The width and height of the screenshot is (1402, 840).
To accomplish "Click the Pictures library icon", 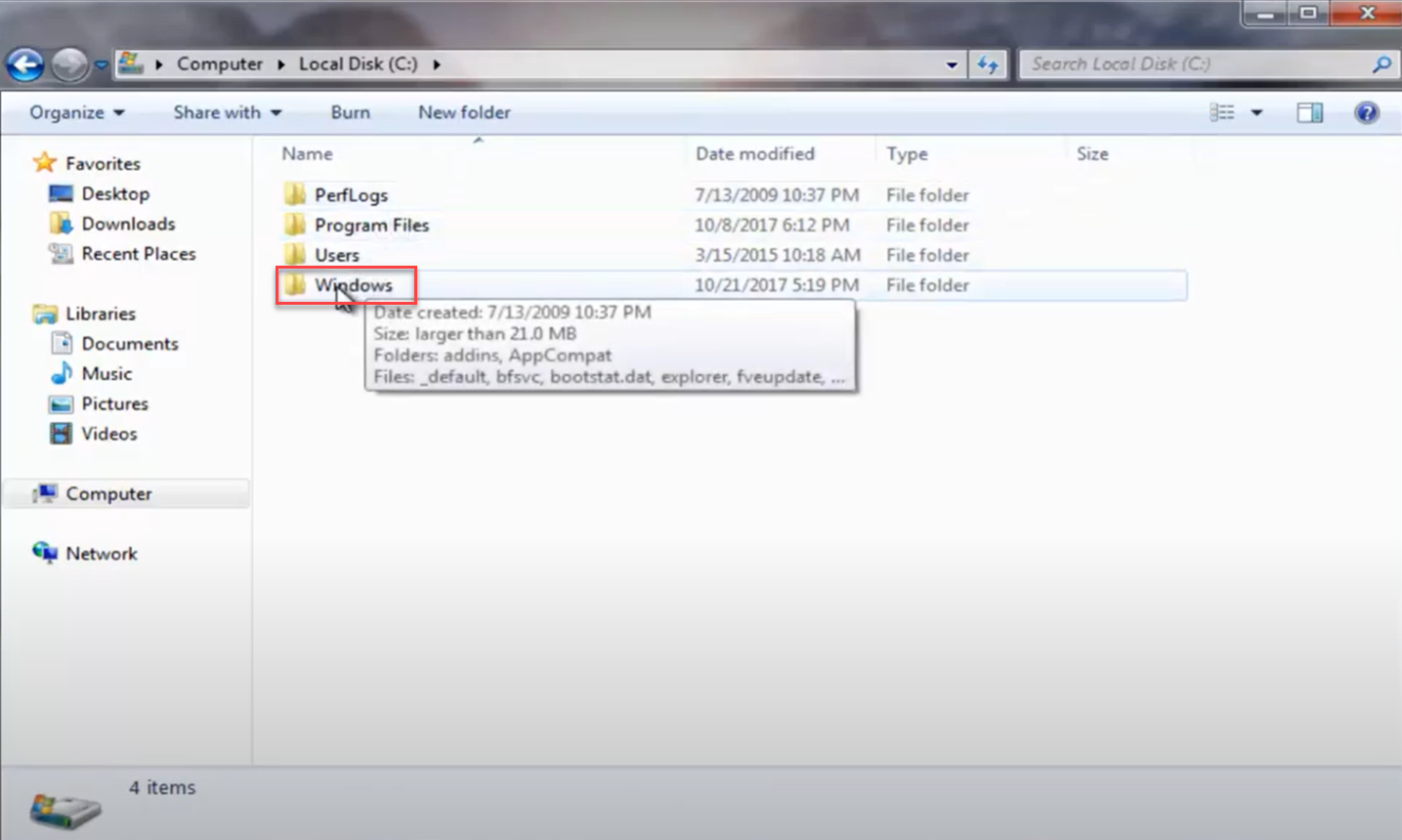I will click(61, 404).
